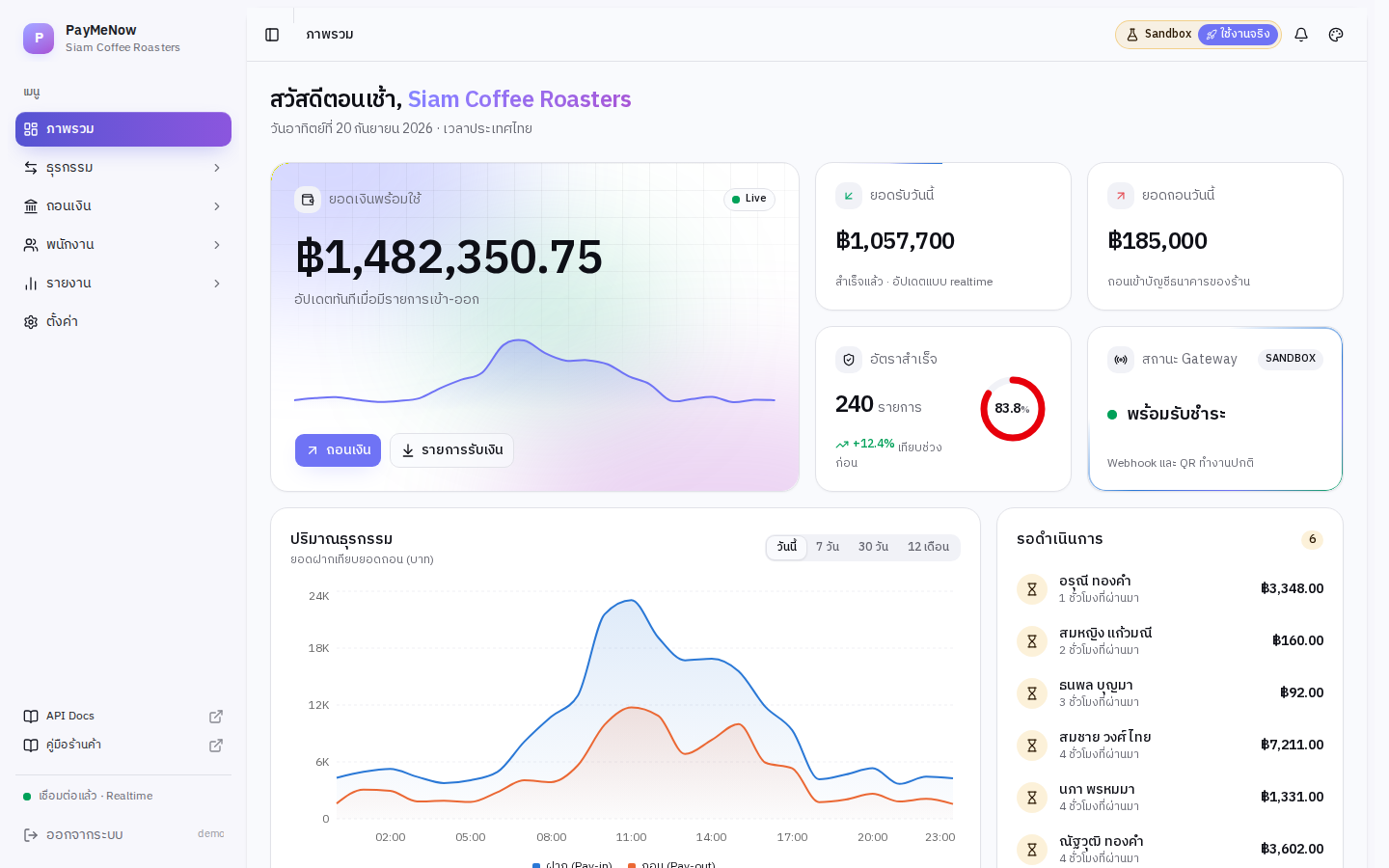Expand the พนักงาน submenu chevron
Viewport: 1389px width, 868px height.
(217, 245)
